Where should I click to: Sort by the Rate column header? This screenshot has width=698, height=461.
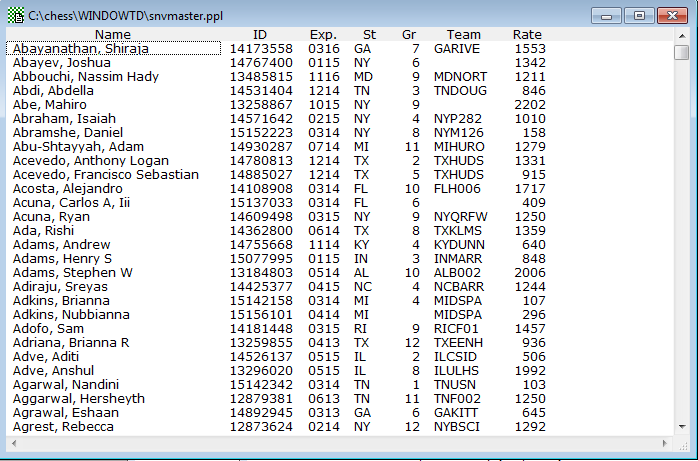point(527,35)
